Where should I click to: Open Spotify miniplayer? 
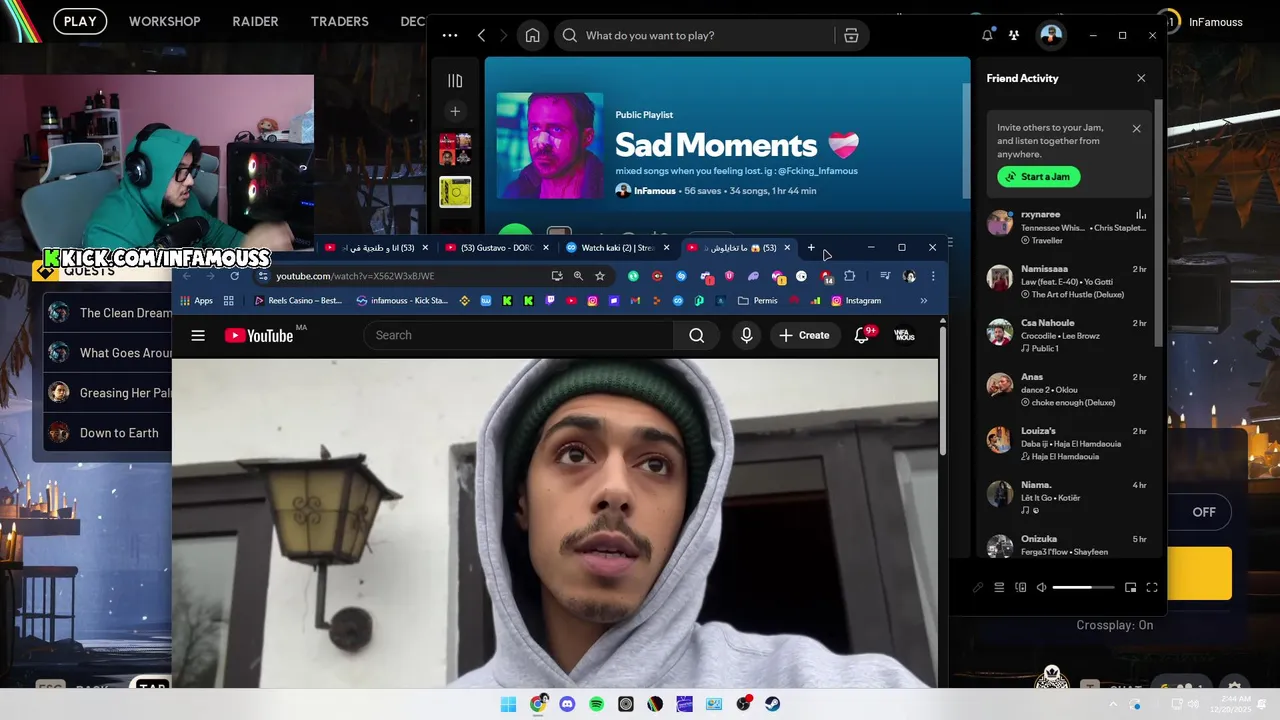(x=1130, y=588)
